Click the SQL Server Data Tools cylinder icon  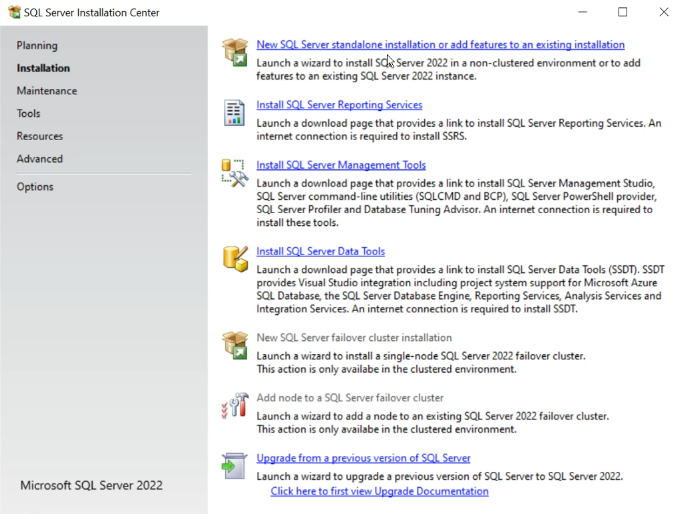coord(235,259)
